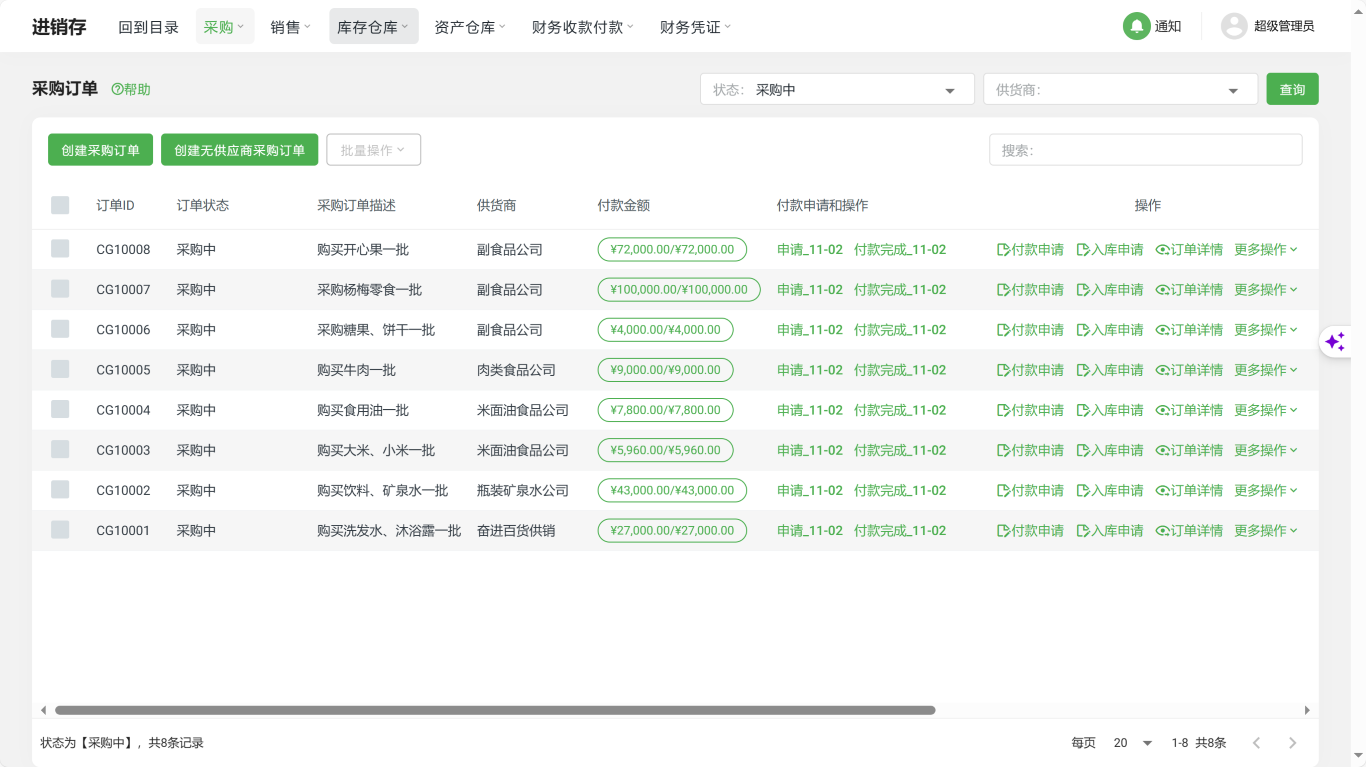Click 创建采购订单 button
Image resolution: width=1366 pixels, height=767 pixels.
[100, 150]
